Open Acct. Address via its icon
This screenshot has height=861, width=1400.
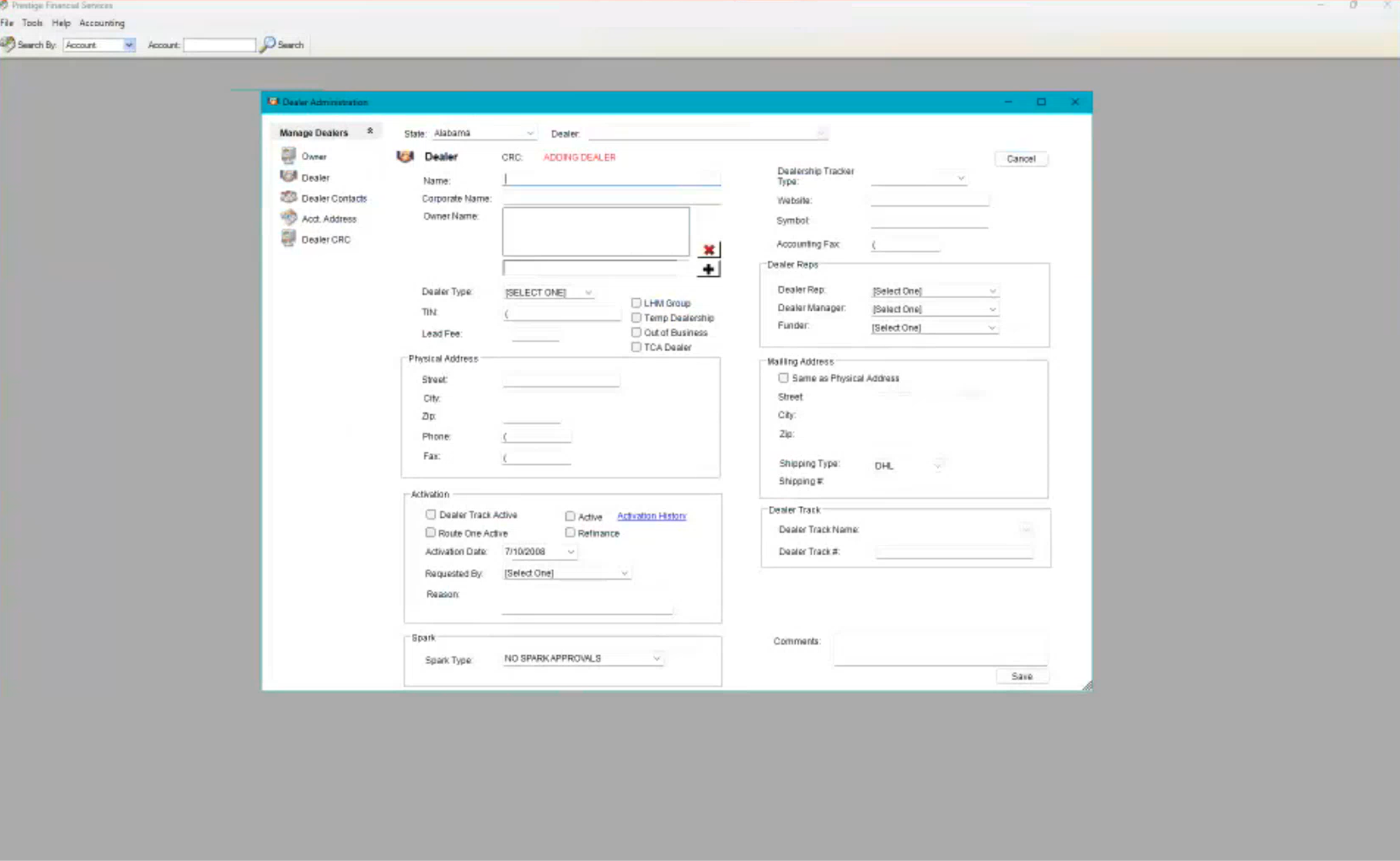[x=289, y=218]
